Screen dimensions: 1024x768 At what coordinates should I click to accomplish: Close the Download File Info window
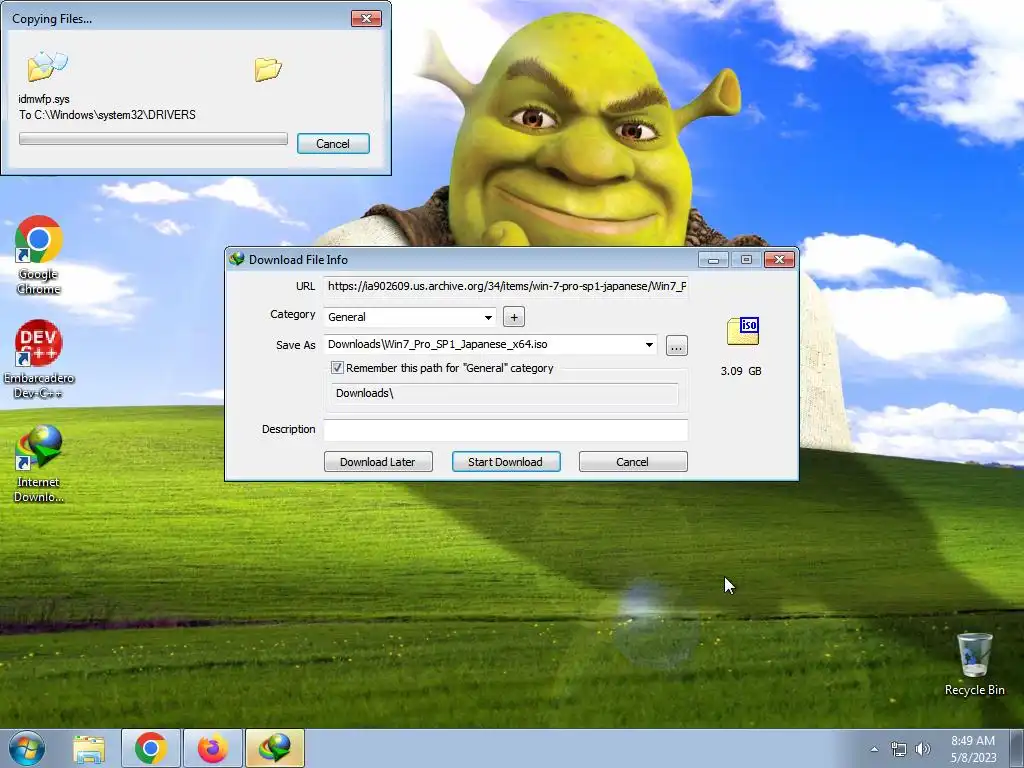tap(780, 260)
